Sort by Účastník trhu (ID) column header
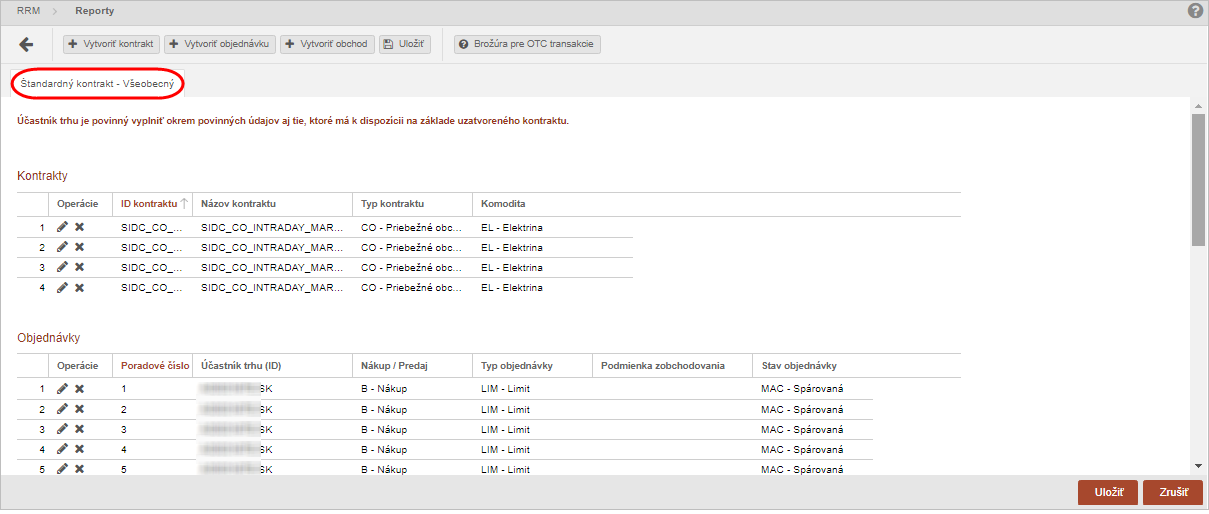 click(x=272, y=365)
